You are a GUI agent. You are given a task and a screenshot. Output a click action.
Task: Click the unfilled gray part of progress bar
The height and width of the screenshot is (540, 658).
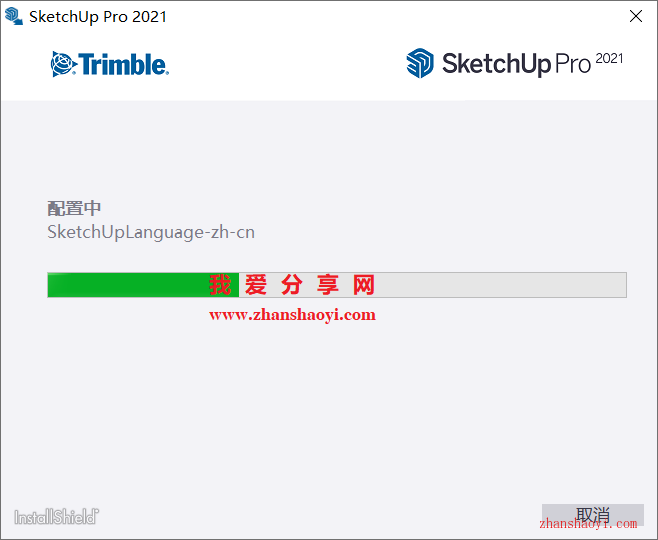point(433,285)
